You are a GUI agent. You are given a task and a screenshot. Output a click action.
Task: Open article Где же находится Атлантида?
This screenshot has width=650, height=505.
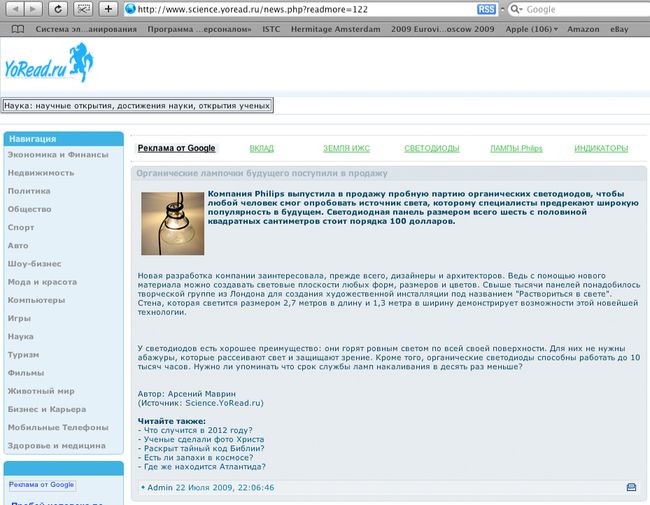coord(205,467)
